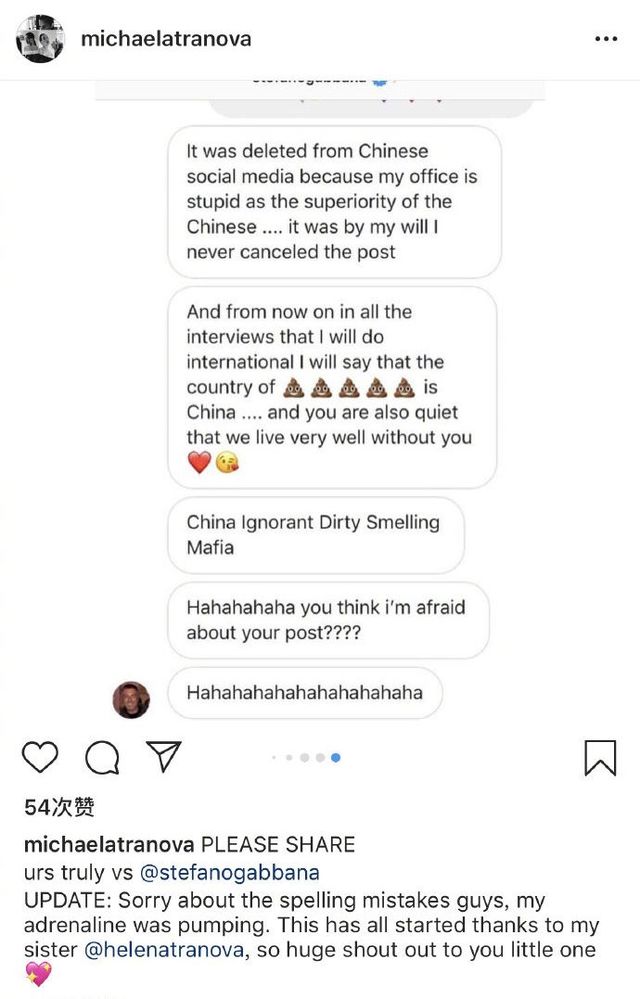Image resolution: width=640 pixels, height=999 pixels.
Task: Click the sparkling heart emoji ending the caption
Action: point(37,974)
